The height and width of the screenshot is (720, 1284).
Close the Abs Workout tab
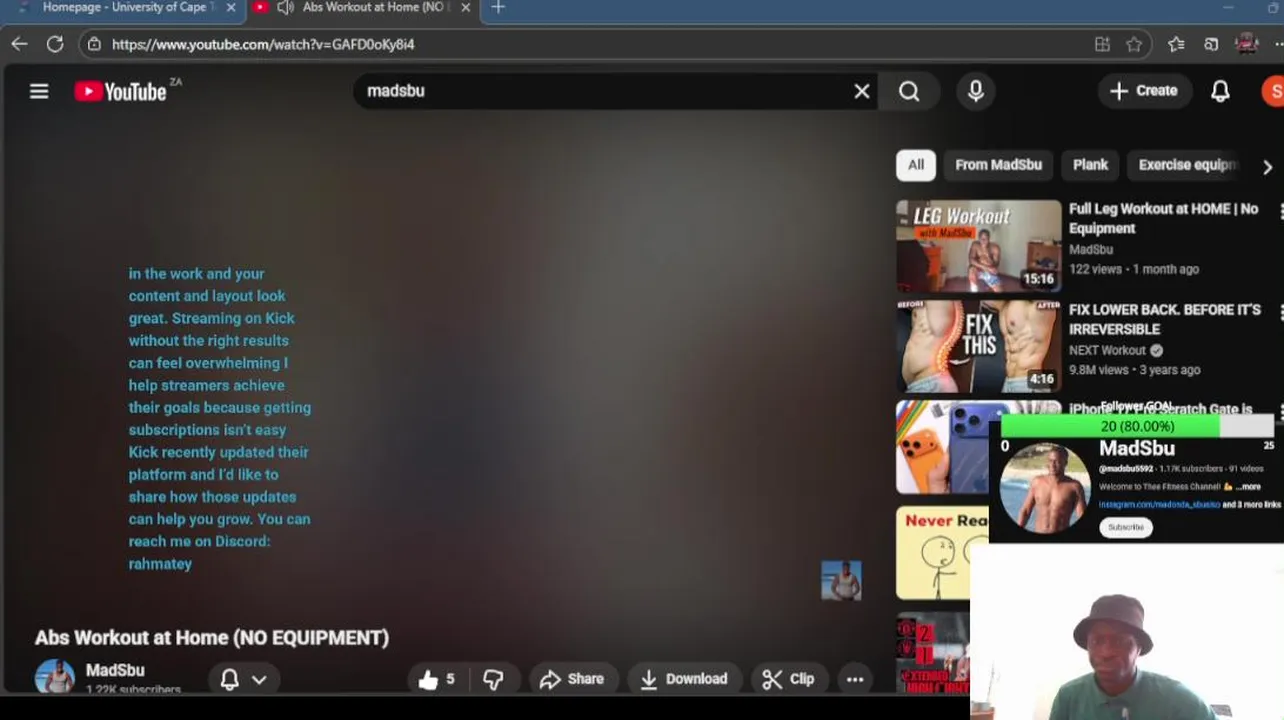tap(465, 7)
